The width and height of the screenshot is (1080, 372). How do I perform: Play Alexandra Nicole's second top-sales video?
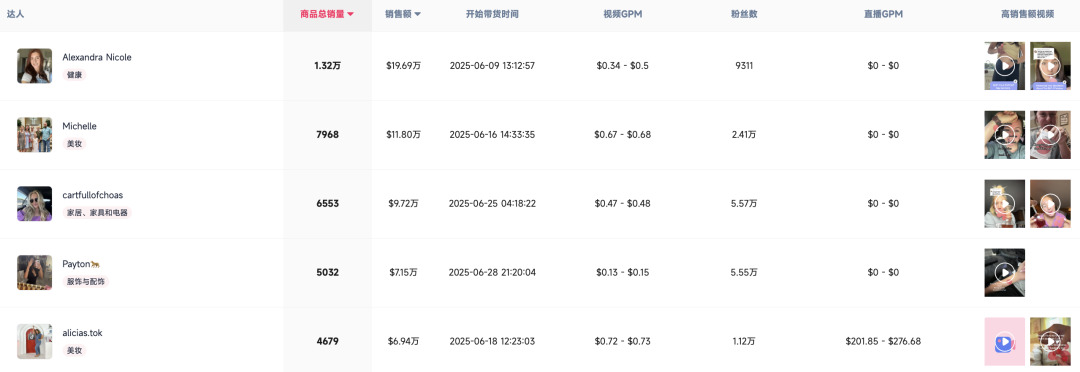[x=1050, y=65]
